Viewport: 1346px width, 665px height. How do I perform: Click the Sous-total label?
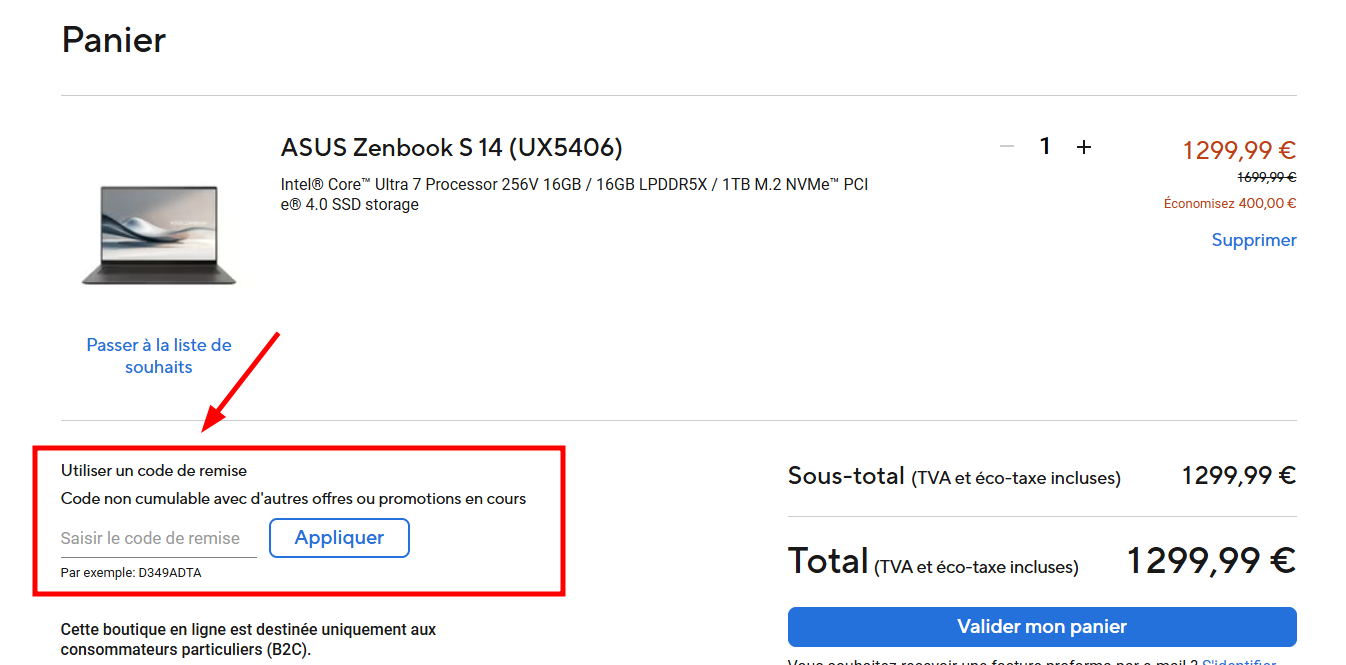[845, 476]
